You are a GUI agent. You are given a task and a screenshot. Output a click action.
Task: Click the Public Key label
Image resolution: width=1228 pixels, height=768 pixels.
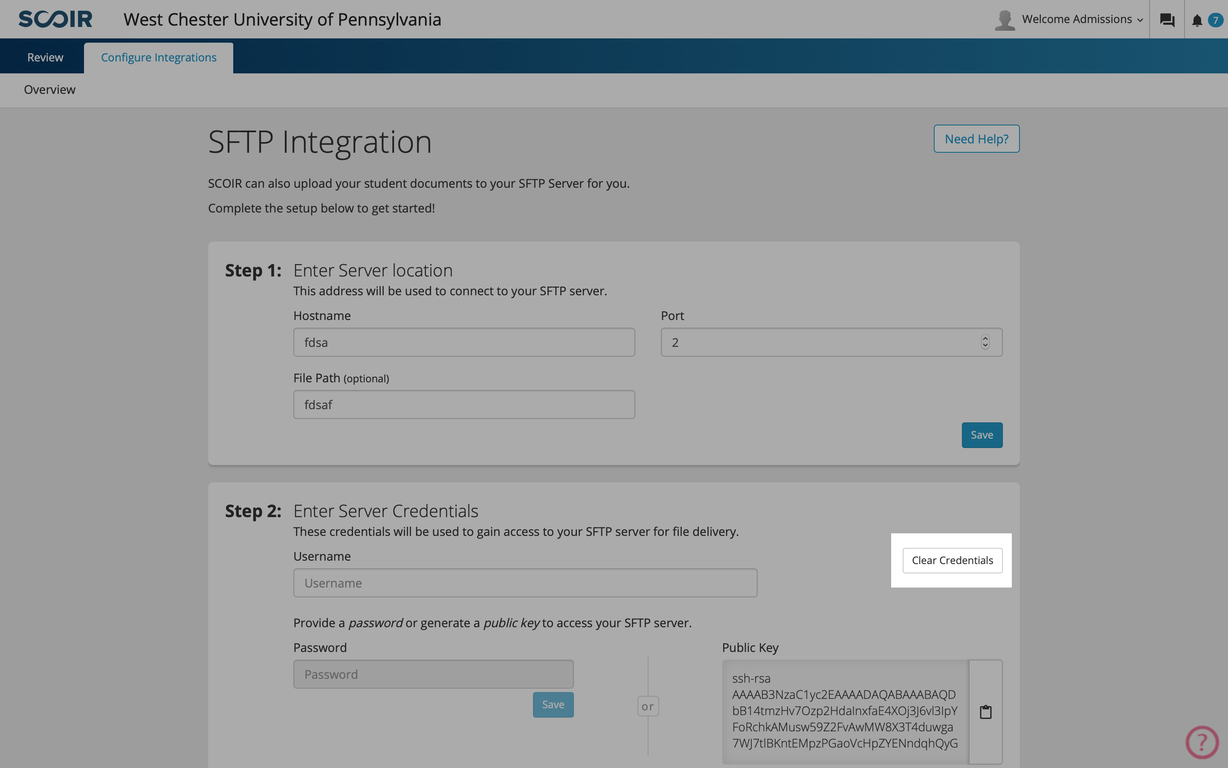click(x=750, y=647)
